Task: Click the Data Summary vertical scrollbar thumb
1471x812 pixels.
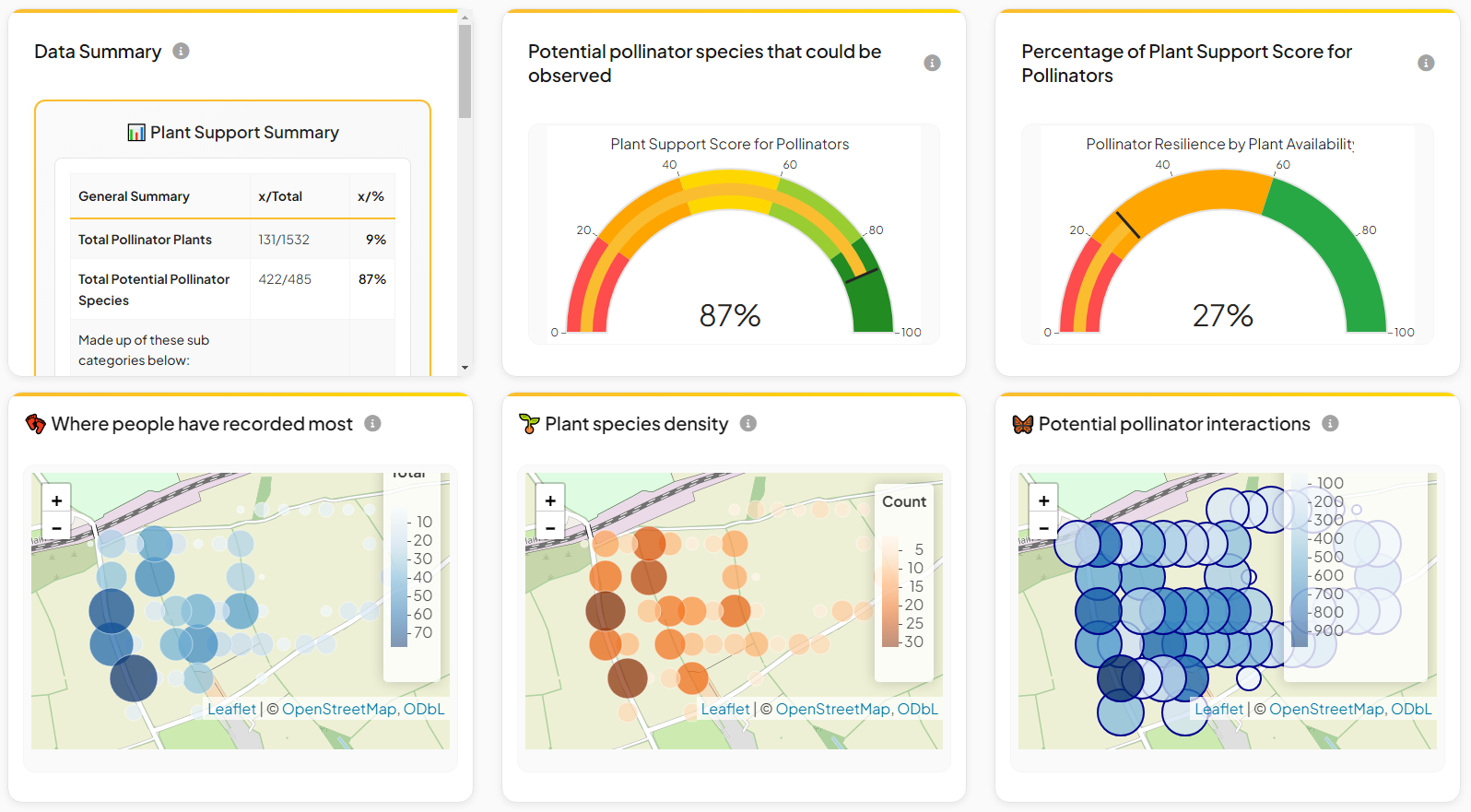Action: (x=465, y=72)
